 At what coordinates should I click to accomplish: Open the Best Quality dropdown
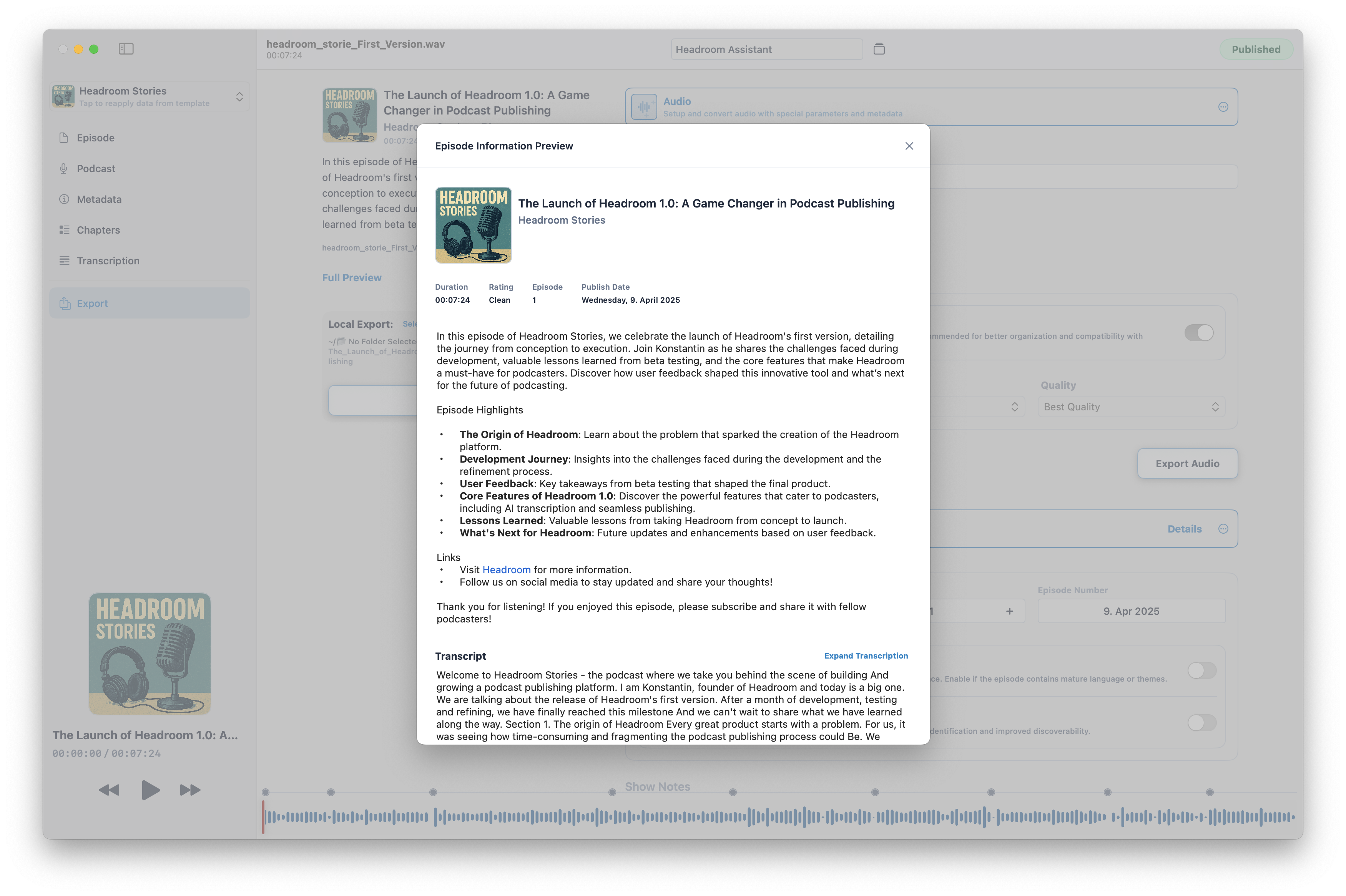(1130, 407)
